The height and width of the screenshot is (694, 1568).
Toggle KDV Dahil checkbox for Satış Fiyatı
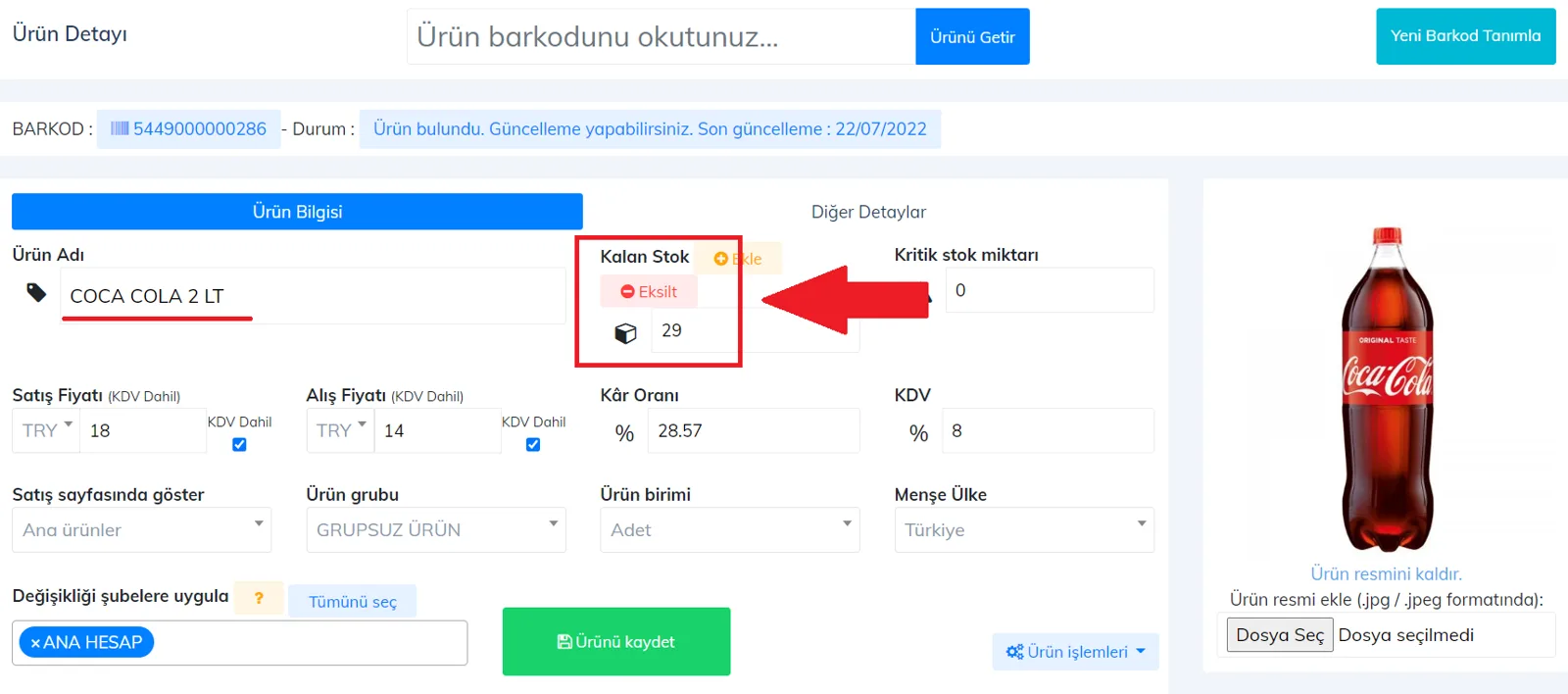pyautogui.click(x=239, y=444)
